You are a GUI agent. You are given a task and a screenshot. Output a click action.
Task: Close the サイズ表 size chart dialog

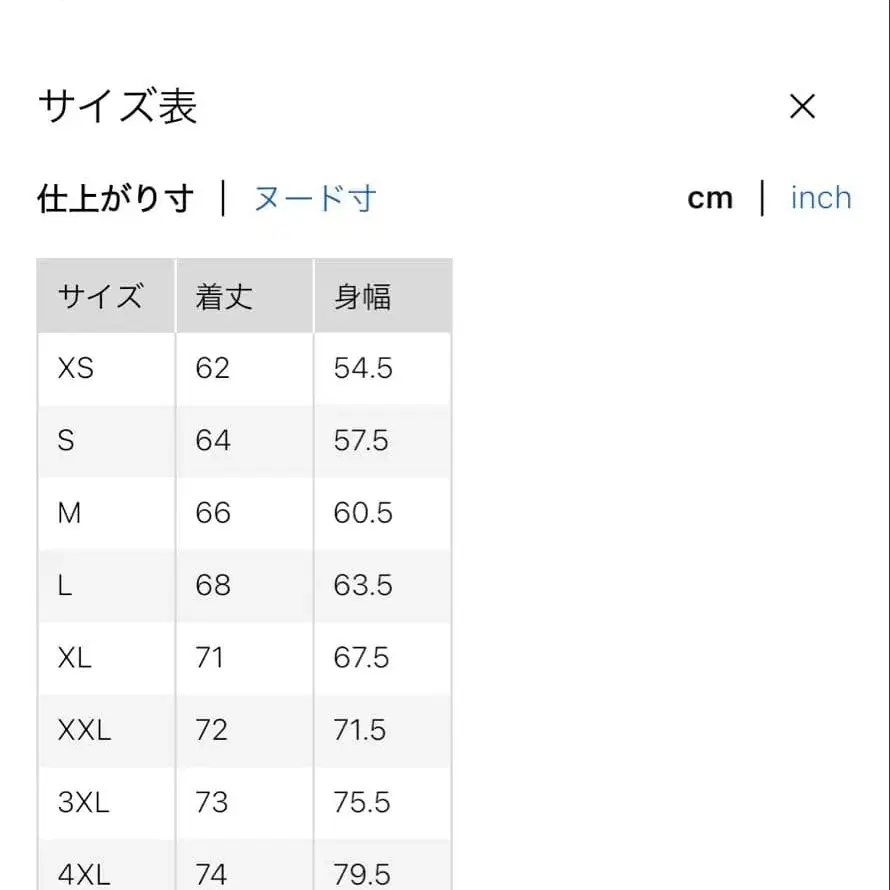coord(803,106)
